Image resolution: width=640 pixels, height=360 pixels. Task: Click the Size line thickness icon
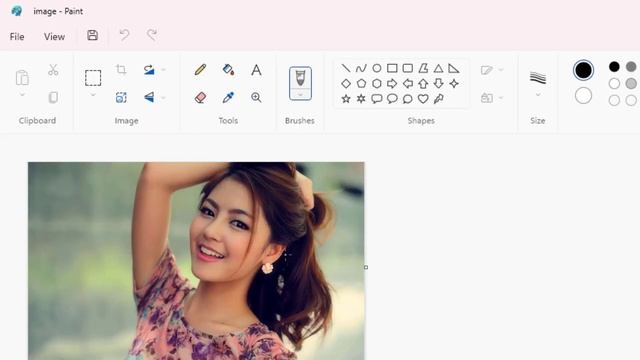[538, 77]
